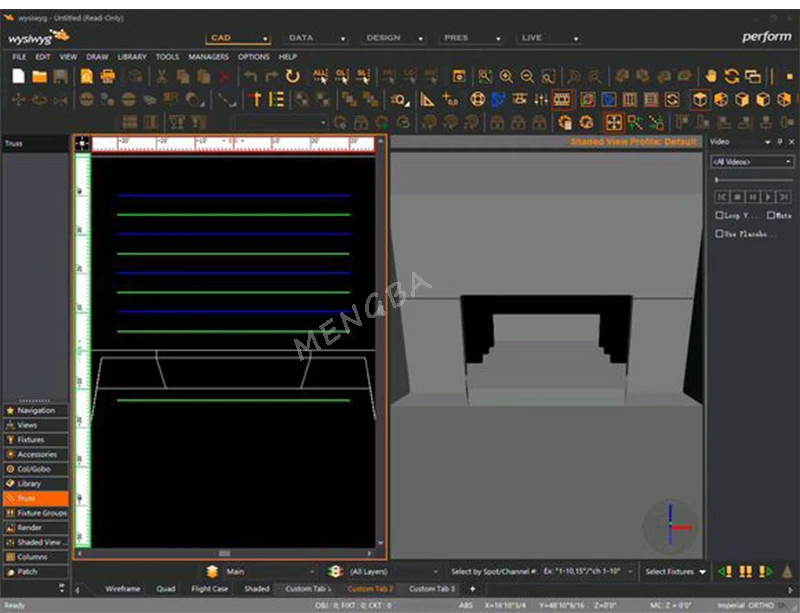This screenshot has width=800, height=613.
Task: Switch to the Shaded tab
Action: click(x=257, y=589)
